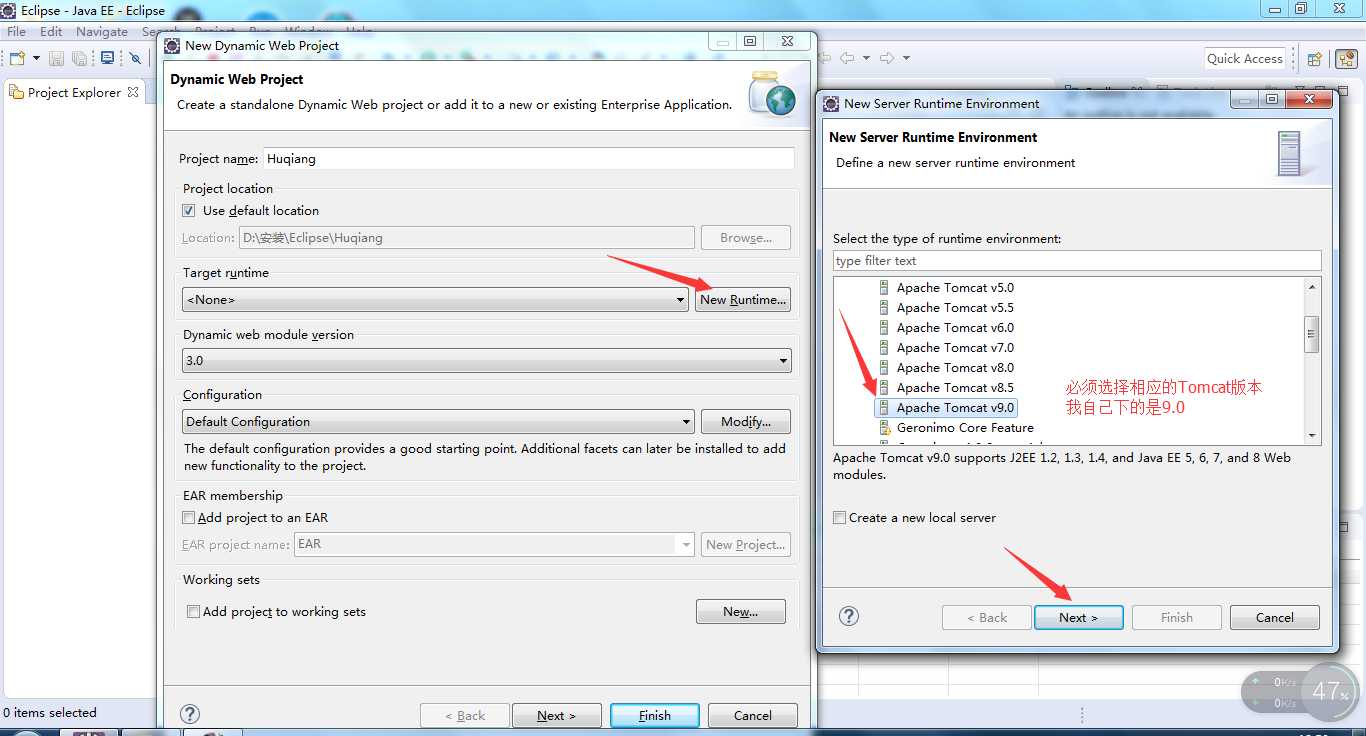Click the Project name text field
The height and width of the screenshot is (736, 1366).
(529, 158)
